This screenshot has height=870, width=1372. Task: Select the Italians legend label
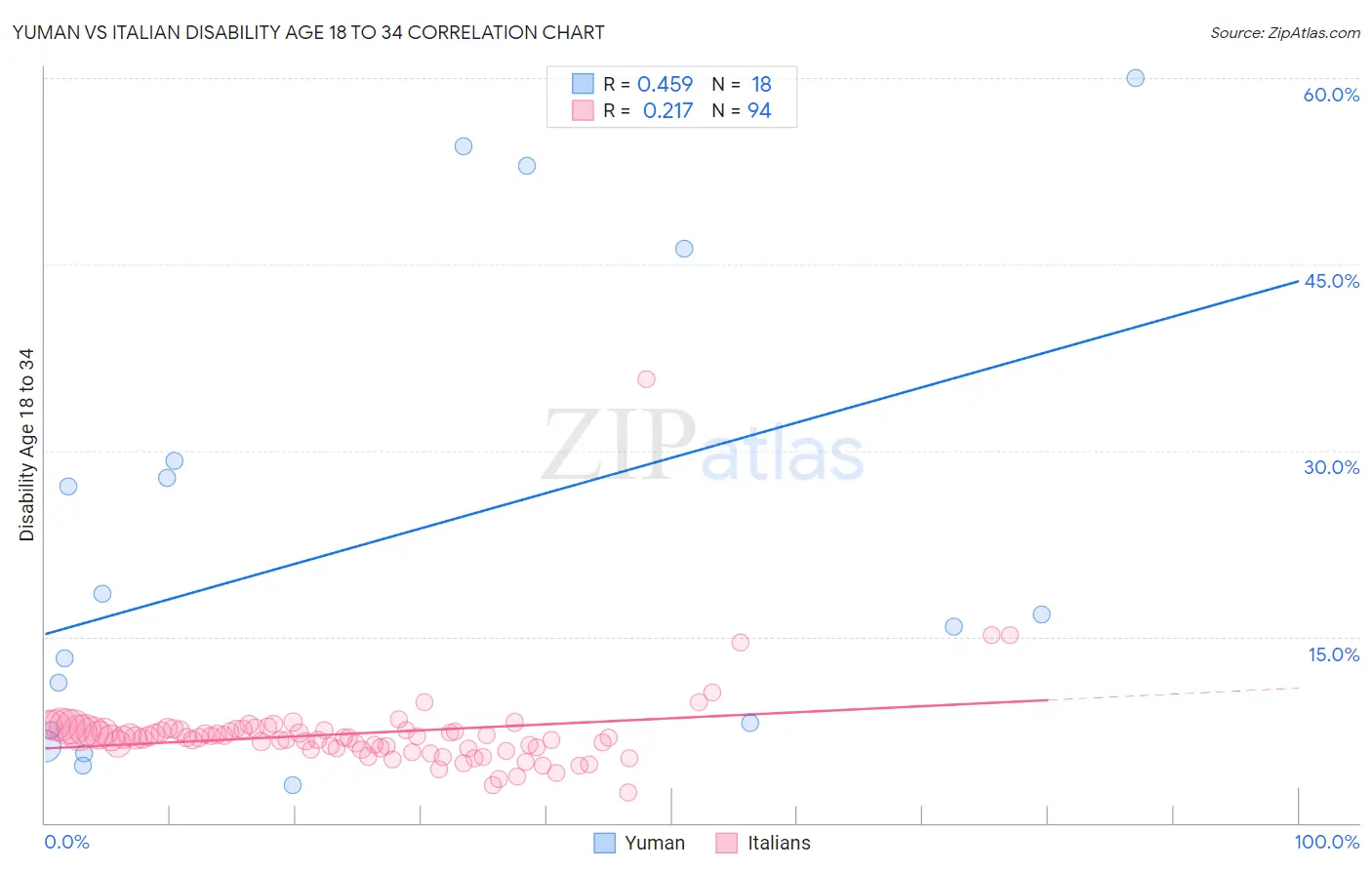tap(779, 843)
